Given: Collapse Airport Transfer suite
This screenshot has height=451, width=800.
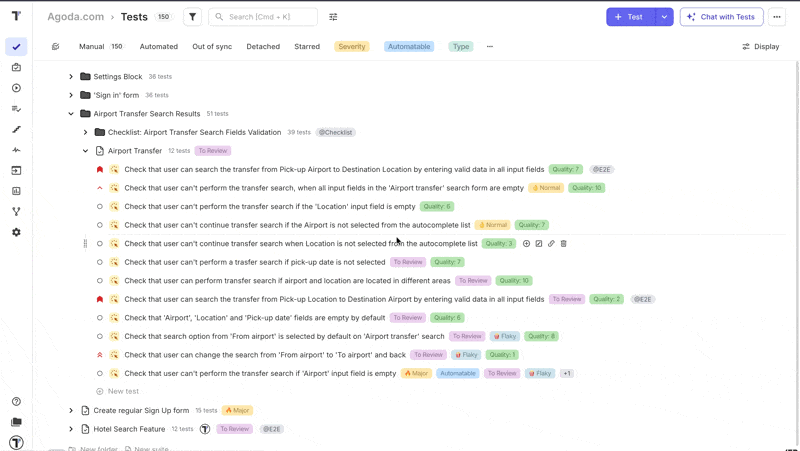Looking at the screenshot, I should (x=85, y=151).
